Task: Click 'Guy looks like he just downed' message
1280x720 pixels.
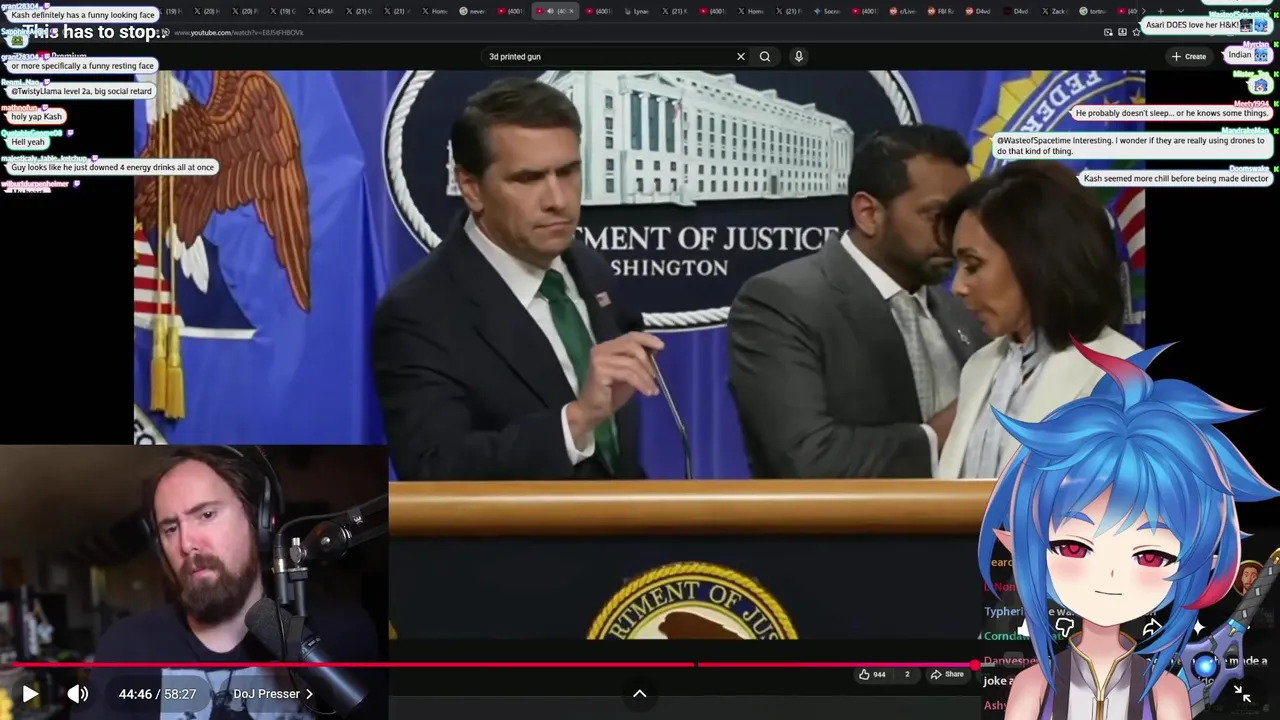Action: coord(112,167)
